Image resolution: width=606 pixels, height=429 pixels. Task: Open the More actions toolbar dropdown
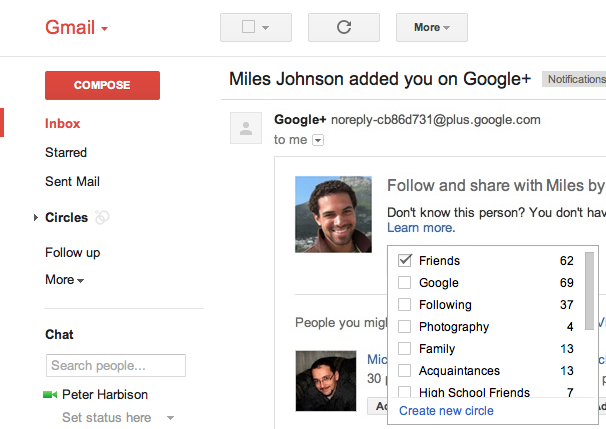432,27
